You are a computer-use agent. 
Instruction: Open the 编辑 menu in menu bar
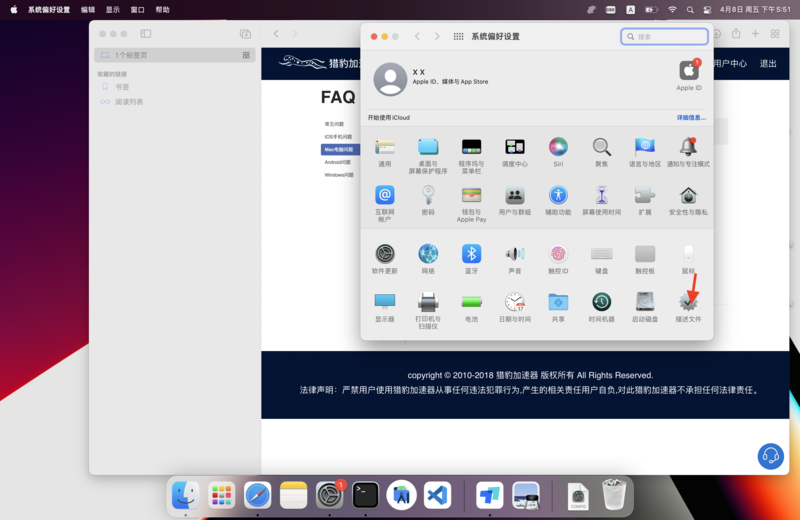(88, 9)
